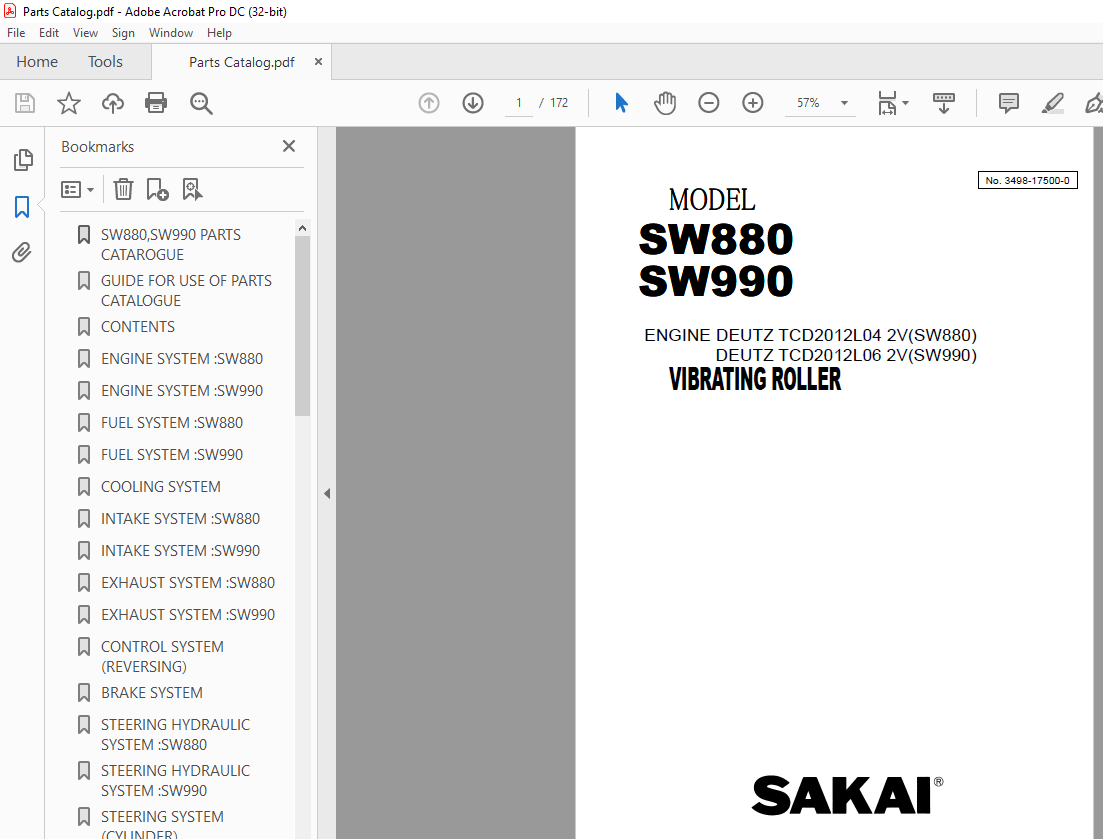Screen dimensions: 1103x839
Task: Click the 57% zoom value field
Action: pyautogui.click(x=808, y=103)
